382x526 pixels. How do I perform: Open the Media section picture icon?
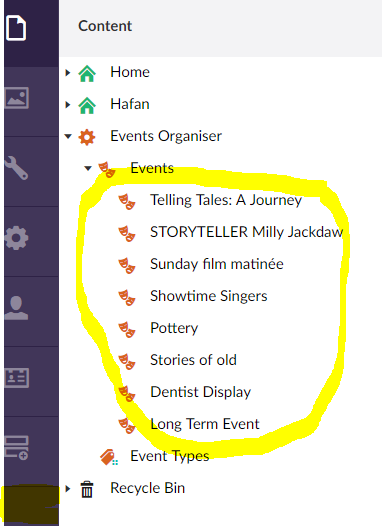pos(16,98)
